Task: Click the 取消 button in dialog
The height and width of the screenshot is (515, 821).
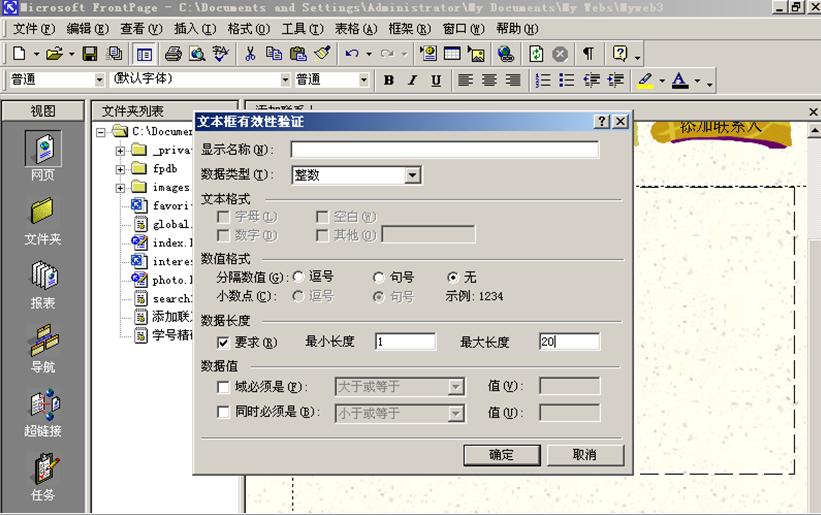Action: 585,455
